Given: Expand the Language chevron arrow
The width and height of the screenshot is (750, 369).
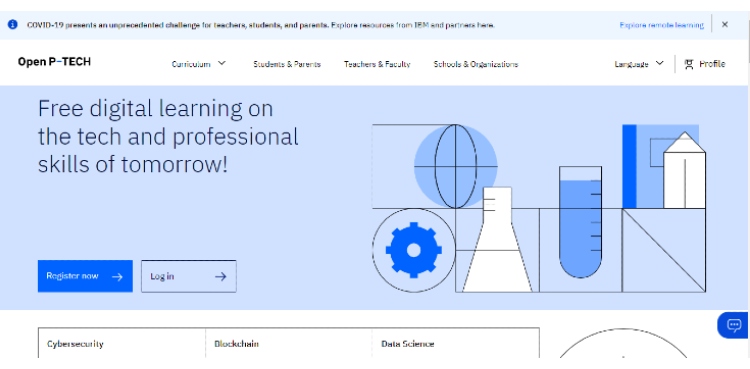Looking at the screenshot, I should click(660, 63).
